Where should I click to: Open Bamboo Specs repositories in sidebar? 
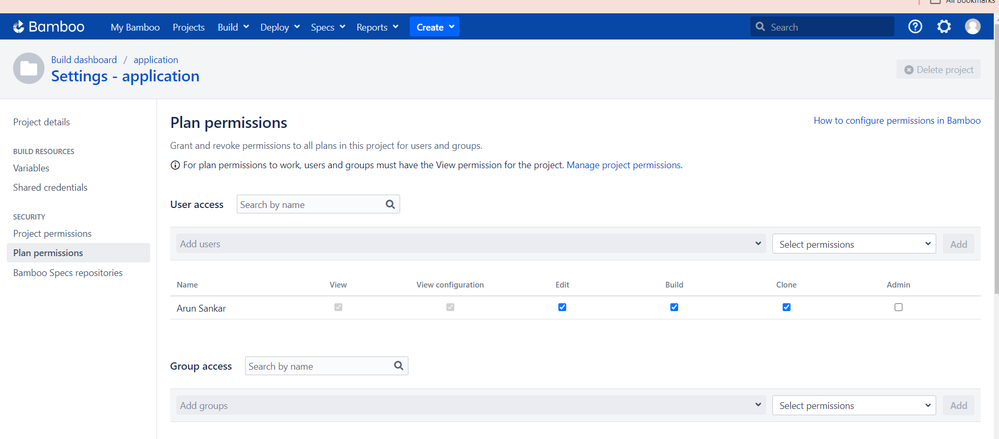(68, 273)
